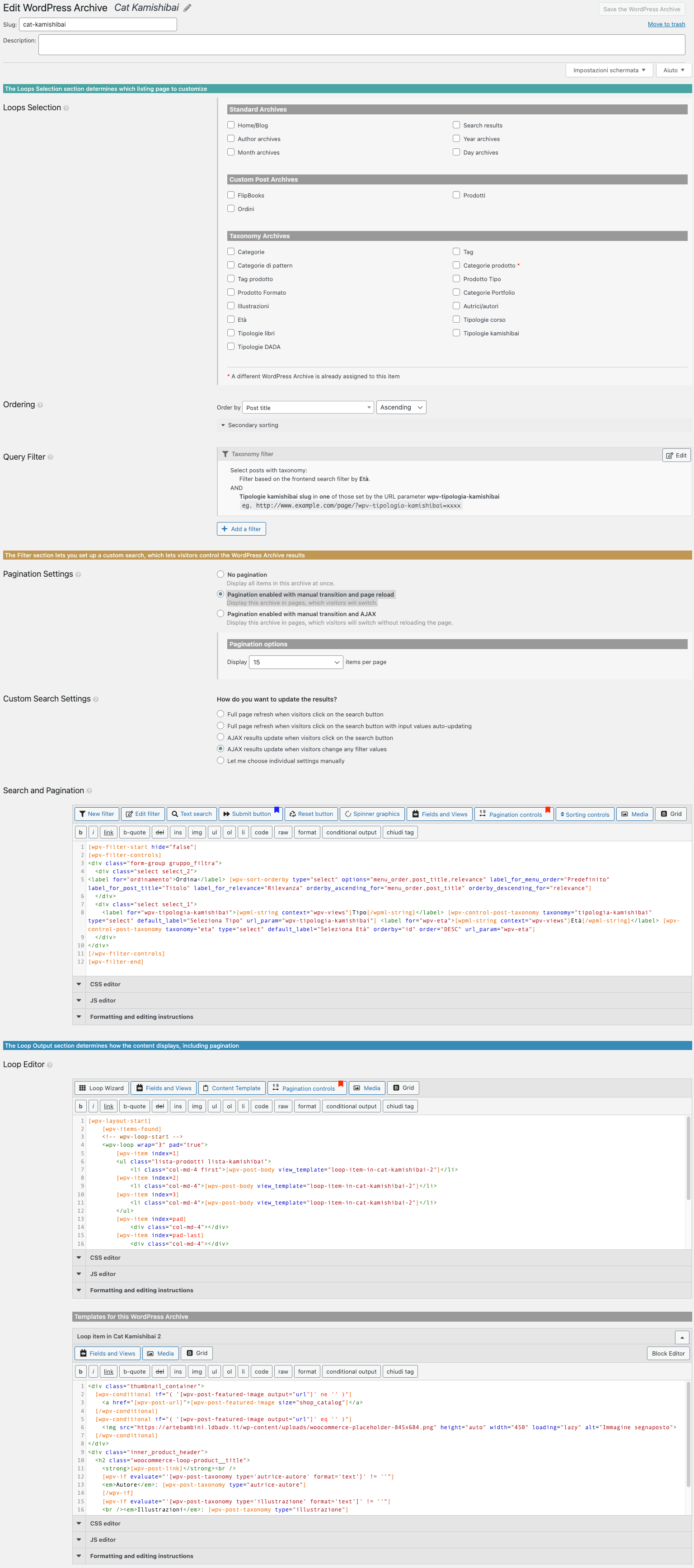This screenshot has width=694, height=1568.
Task: Click the conditional output quicktag in Loop Editor
Action: [x=351, y=1106]
